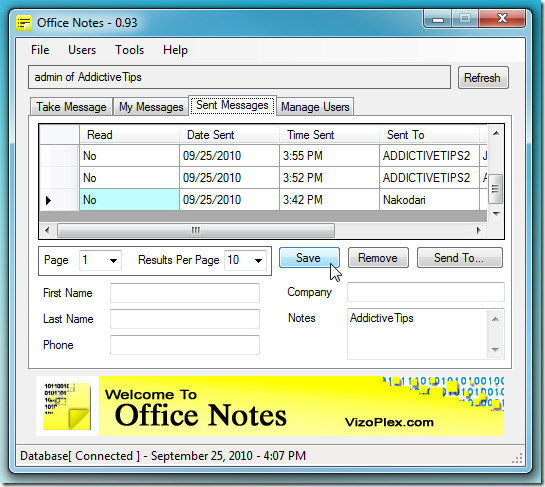Viewport: 545px width, 487px height.
Task: Click the Refresh button
Action: click(483, 78)
